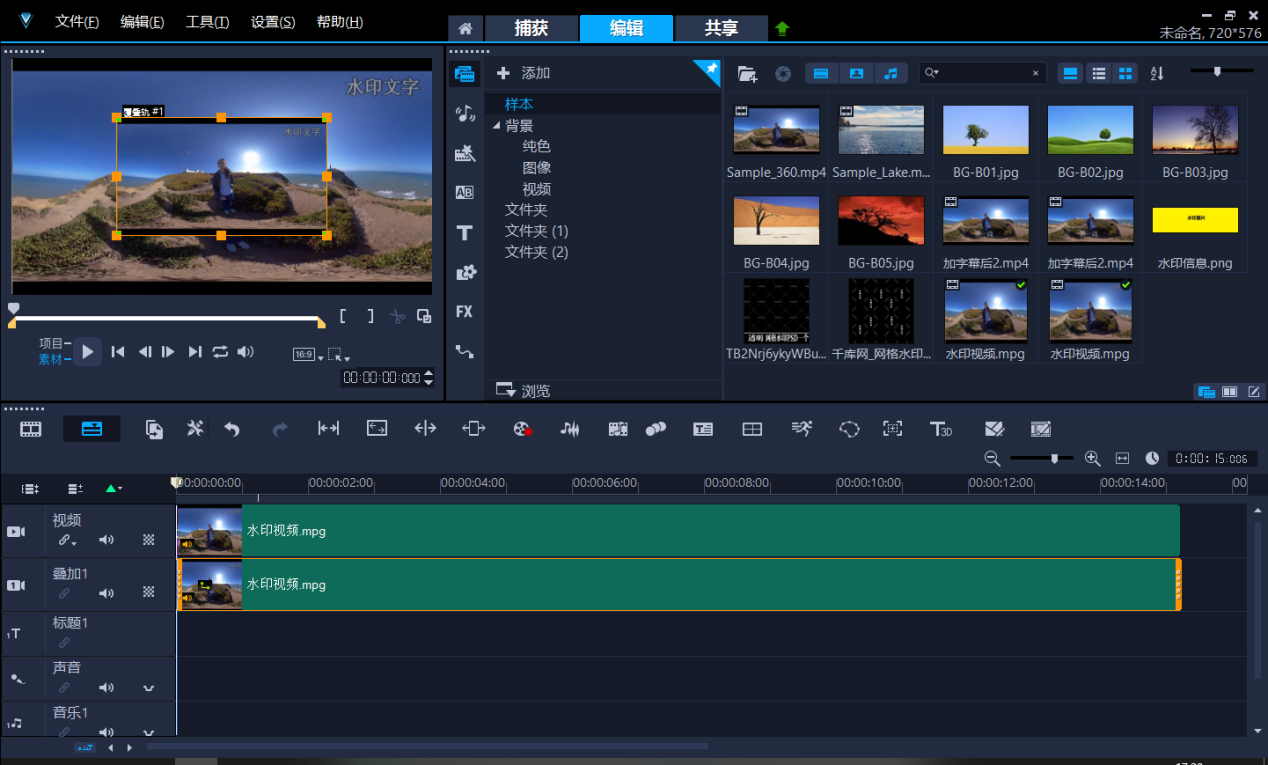Mute the 声音 track audio
The width and height of the screenshot is (1268, 765).
(106, 688)
